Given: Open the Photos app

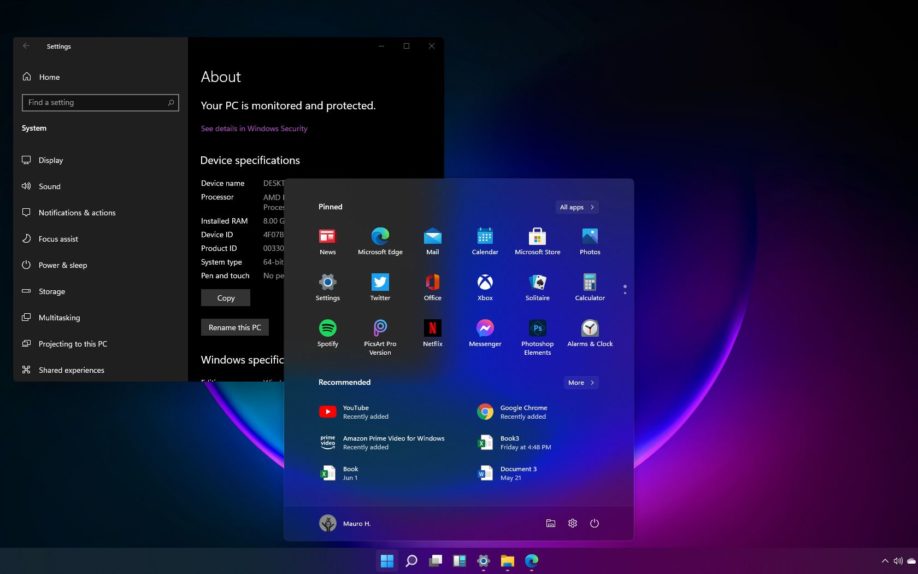Looking at the screenshot, I should pyautogui.click(x=590, y=241).
